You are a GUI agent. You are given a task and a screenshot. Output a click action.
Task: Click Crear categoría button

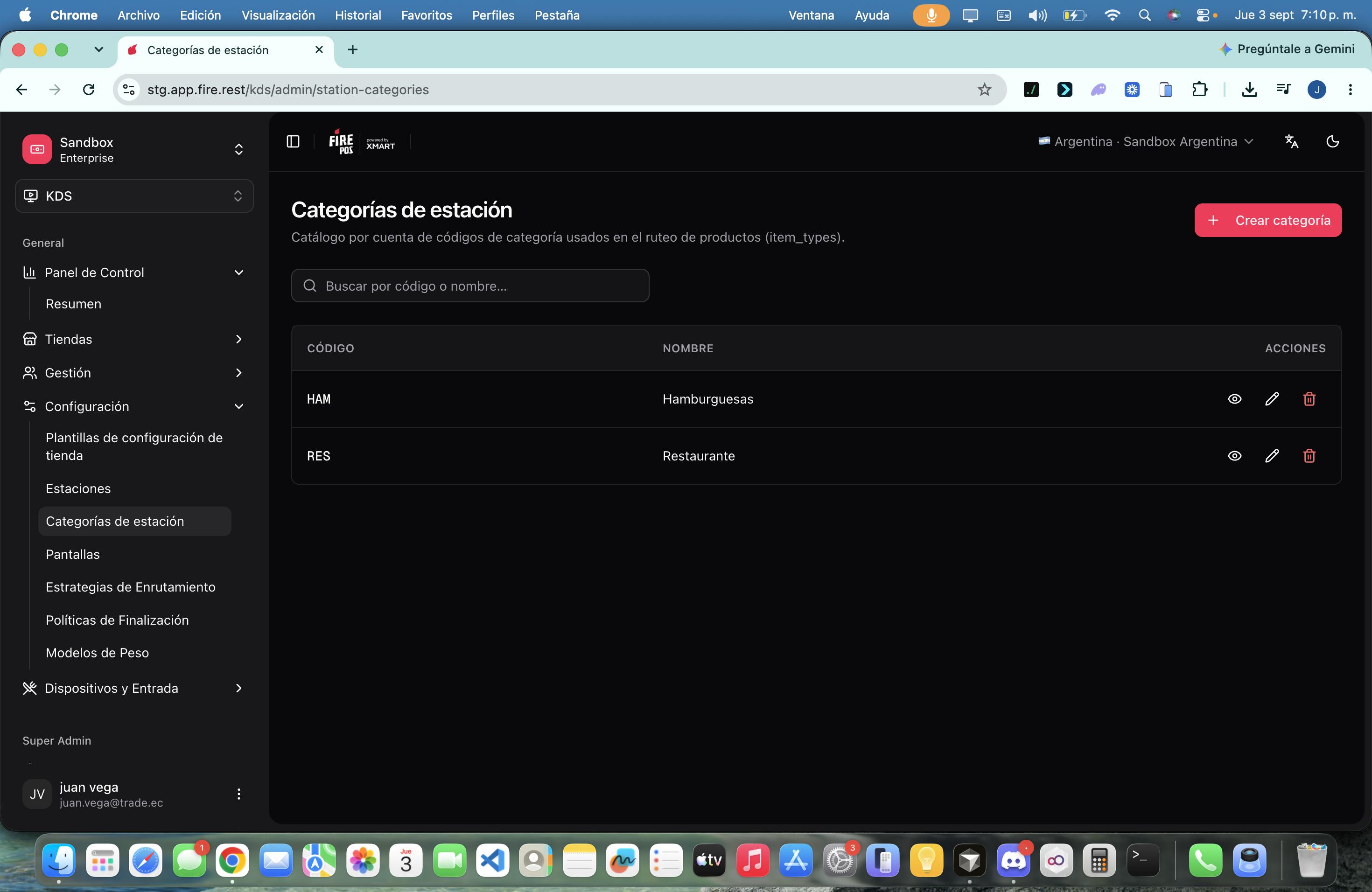tap(1267, 220)
